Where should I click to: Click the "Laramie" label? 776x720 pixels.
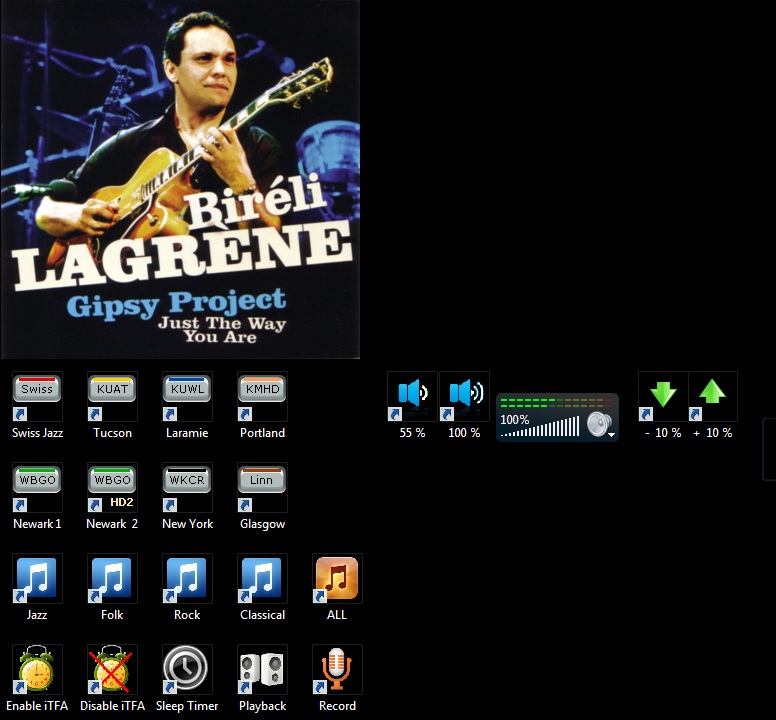(x=187, y=433)
